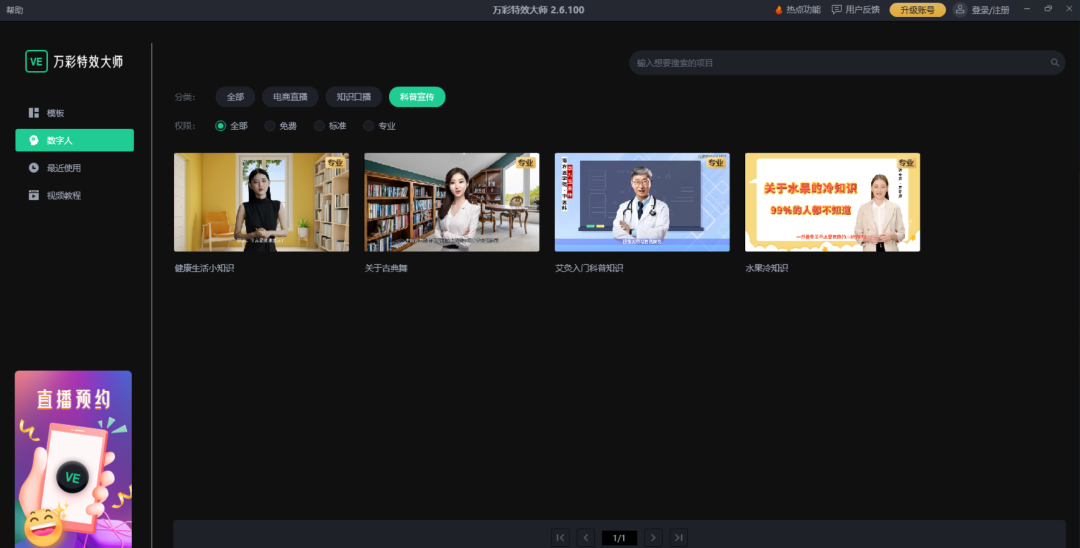Filter by 电商直播 category
1080x548 pixels.
pos(290,97)
